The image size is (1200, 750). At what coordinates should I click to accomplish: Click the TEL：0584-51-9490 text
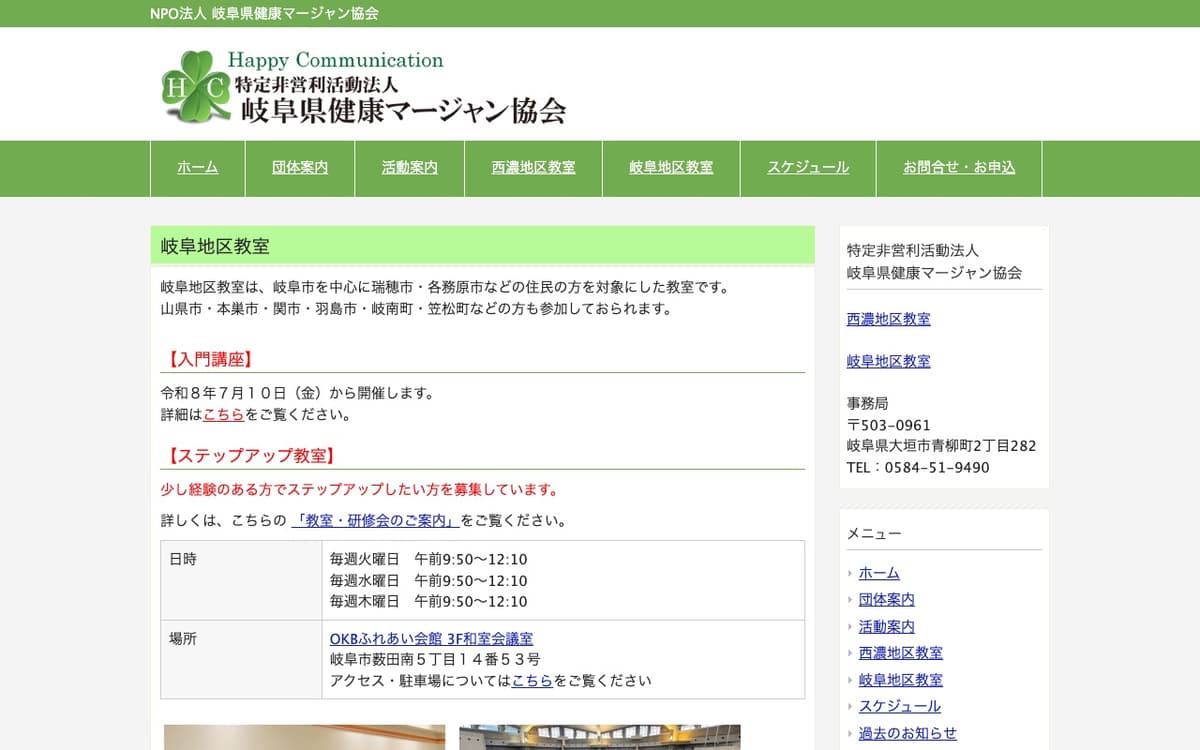[918, 467]
